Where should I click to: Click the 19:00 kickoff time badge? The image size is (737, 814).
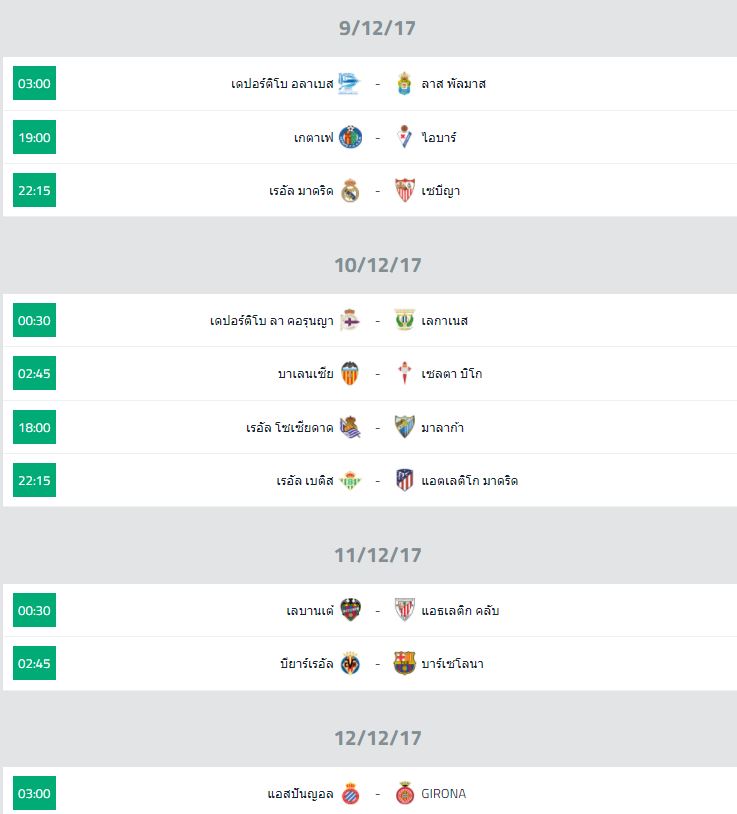click(x=34, y=137)
